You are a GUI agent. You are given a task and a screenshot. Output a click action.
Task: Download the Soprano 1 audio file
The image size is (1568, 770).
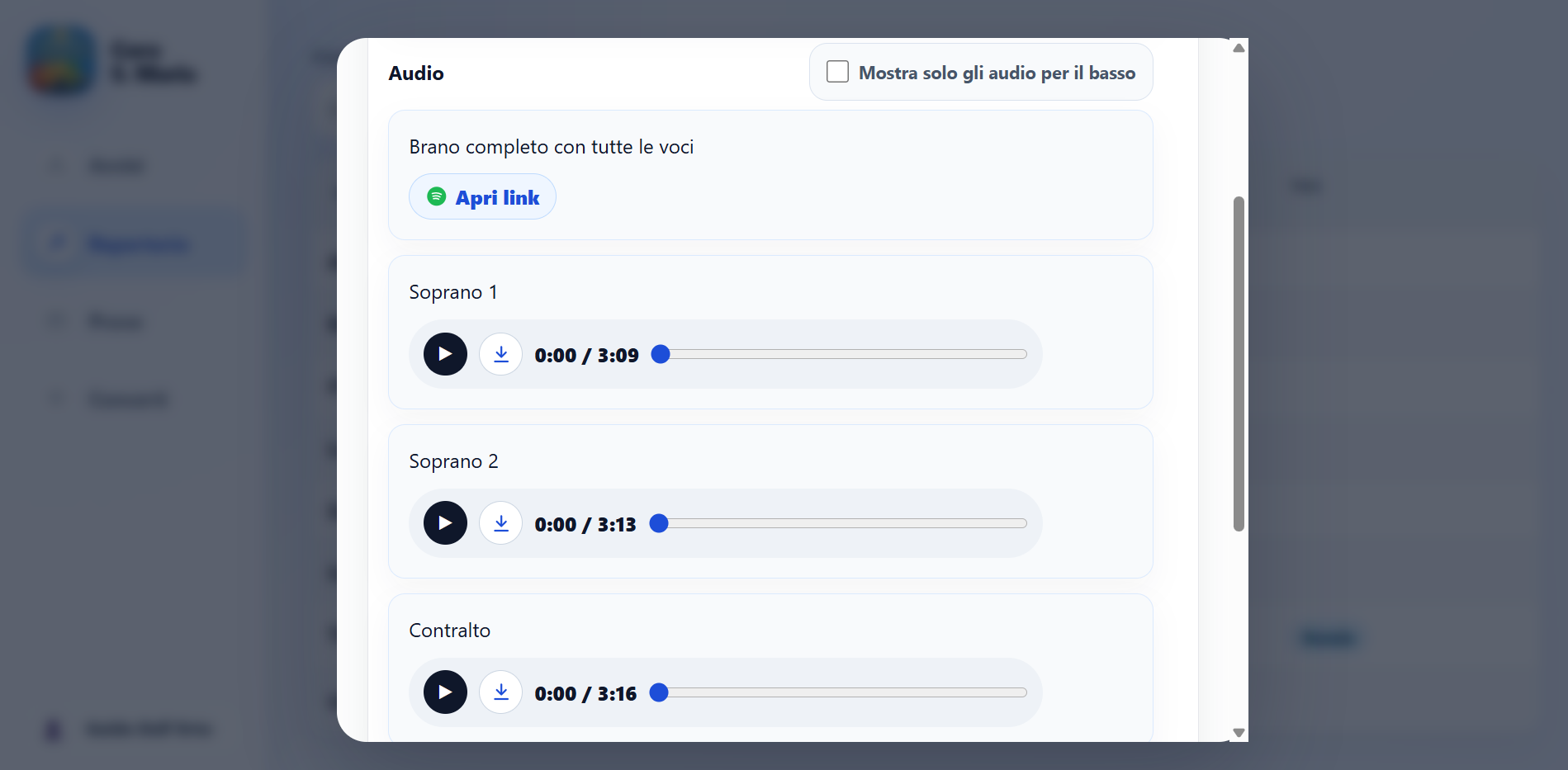501,354
